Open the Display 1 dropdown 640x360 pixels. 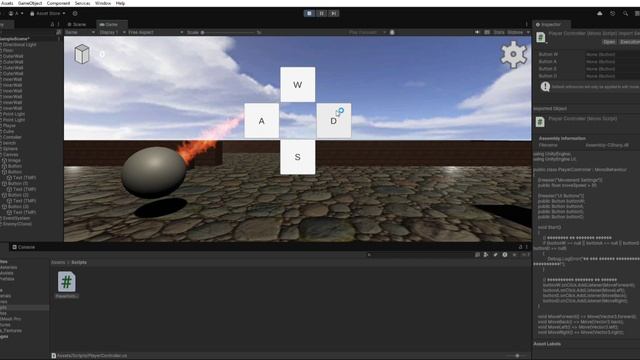(112, 32)
